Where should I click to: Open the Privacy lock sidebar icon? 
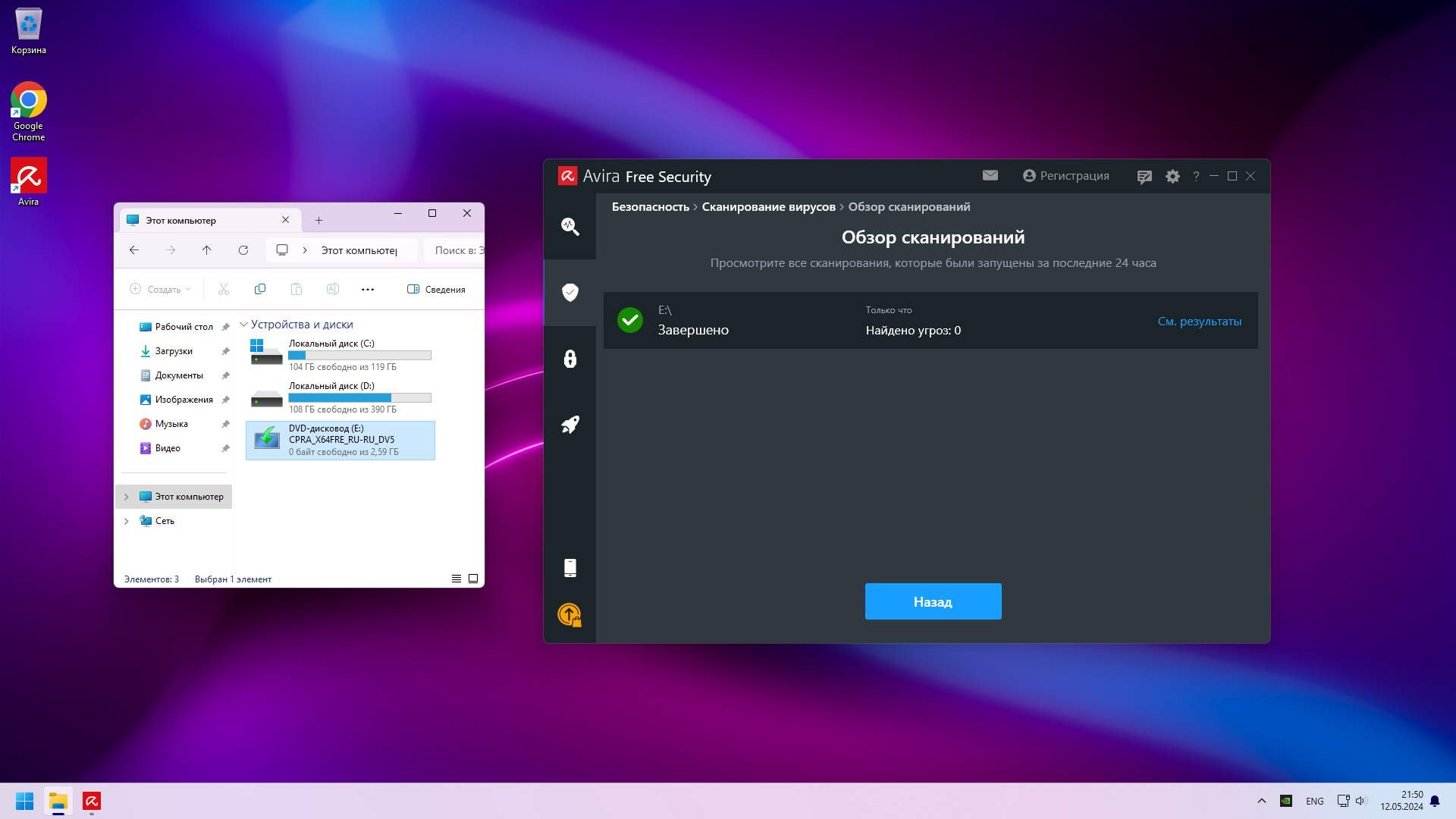tap(570, 359)
